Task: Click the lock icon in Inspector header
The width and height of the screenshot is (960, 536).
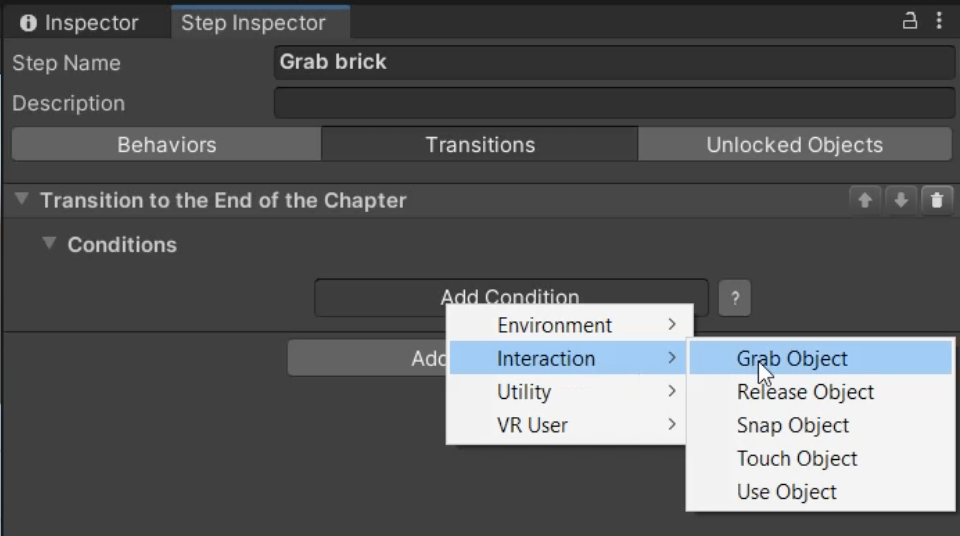Action: 910,21
